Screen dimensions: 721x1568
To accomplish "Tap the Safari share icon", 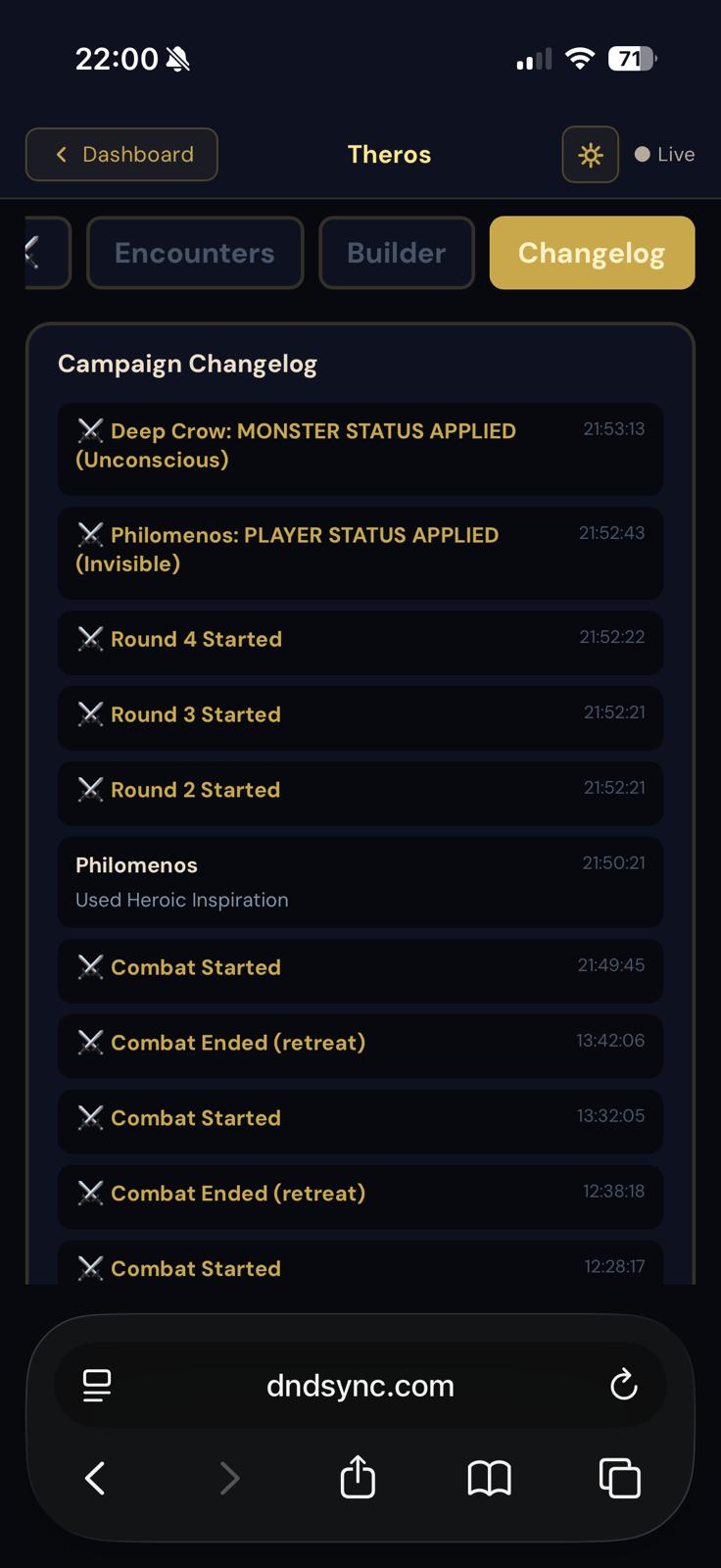I will (x=358, y=1478).
